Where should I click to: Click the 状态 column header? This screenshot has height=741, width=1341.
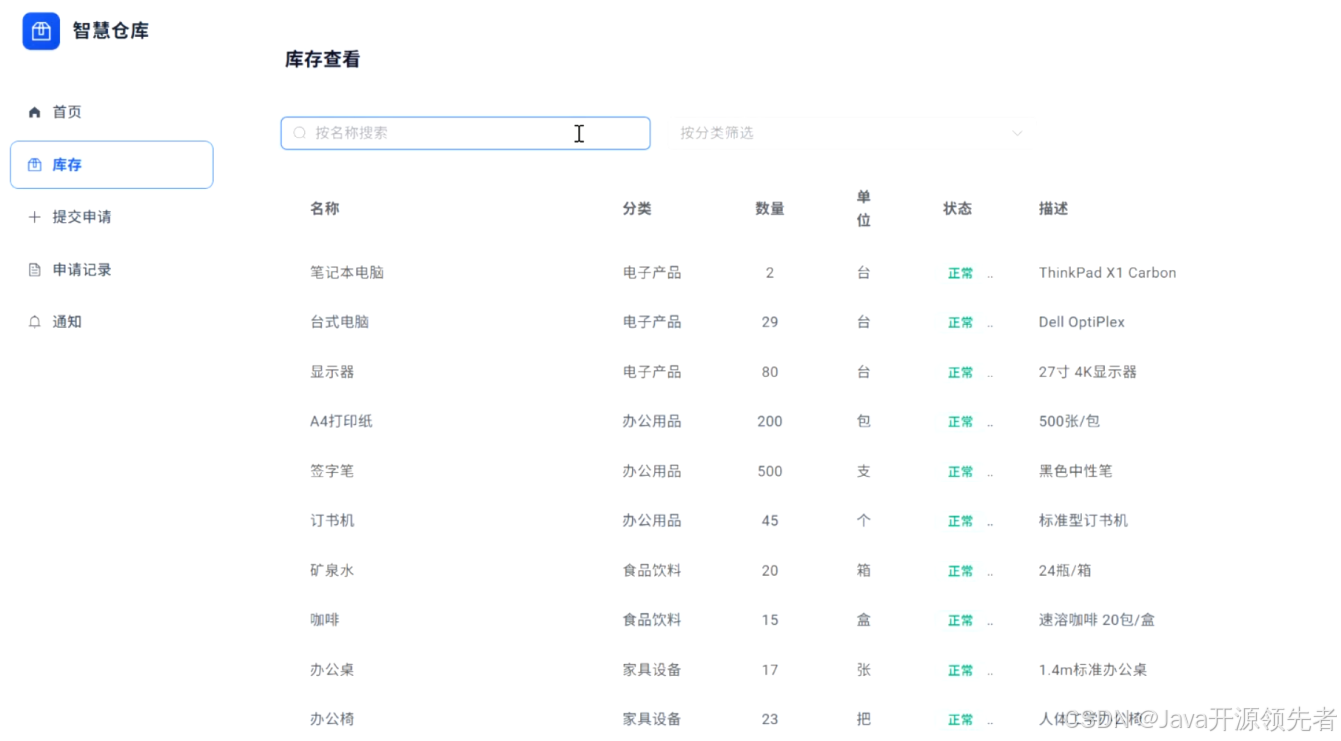click(958, 209)
